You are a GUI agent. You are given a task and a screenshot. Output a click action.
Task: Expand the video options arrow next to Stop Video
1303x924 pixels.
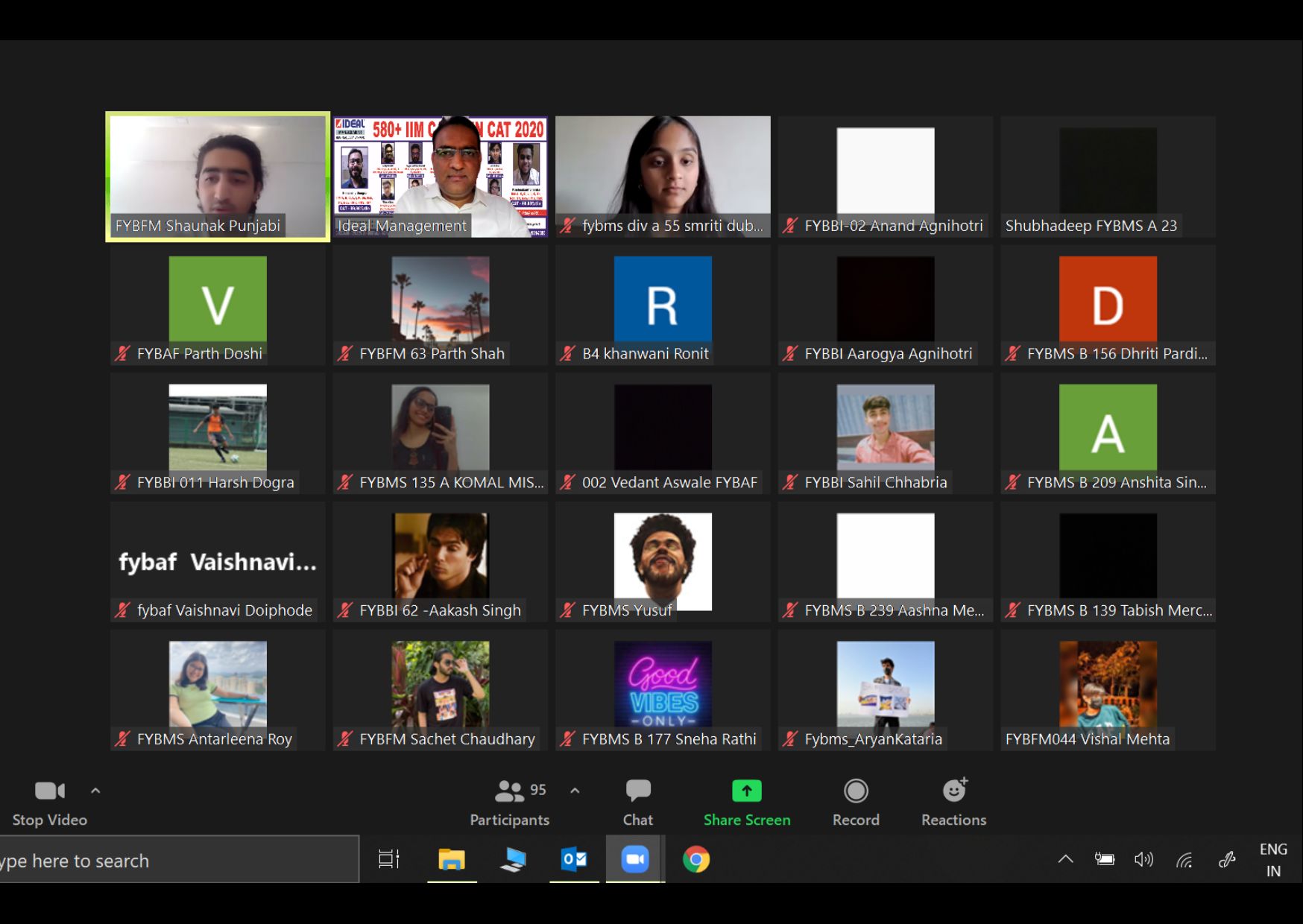(x=95, y=791)
